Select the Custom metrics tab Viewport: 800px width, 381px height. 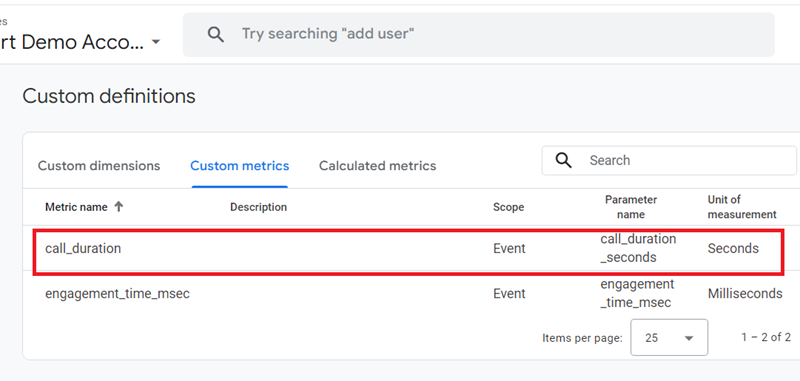point(240,166)
